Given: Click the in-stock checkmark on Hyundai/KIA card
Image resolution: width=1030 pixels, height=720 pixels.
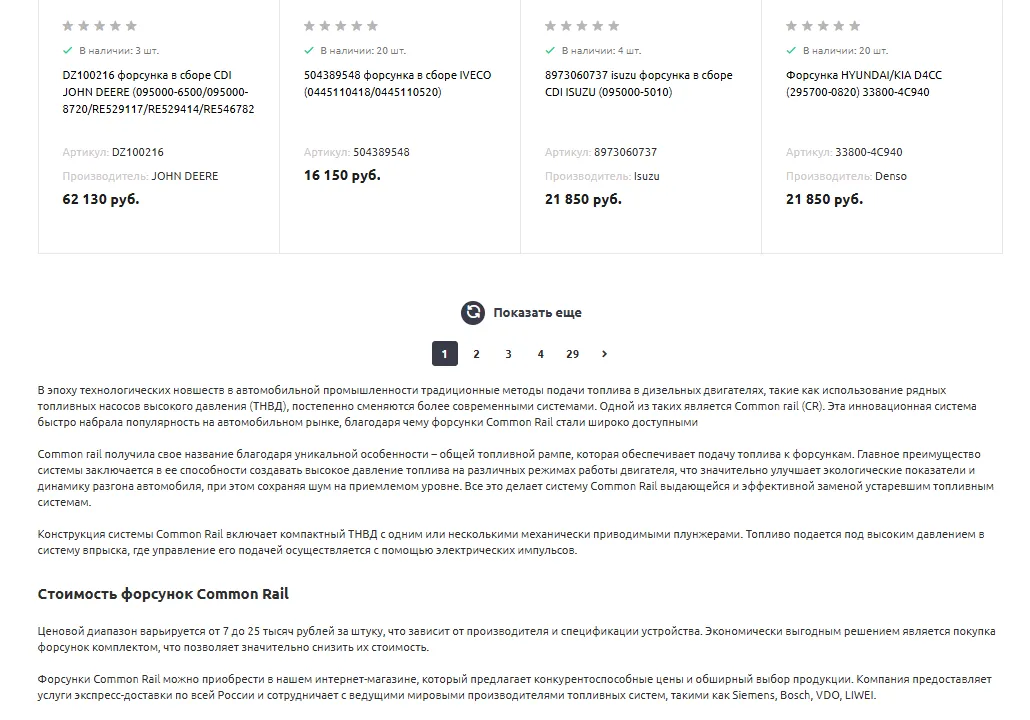Looking at the screenshot, I should 791,51.
